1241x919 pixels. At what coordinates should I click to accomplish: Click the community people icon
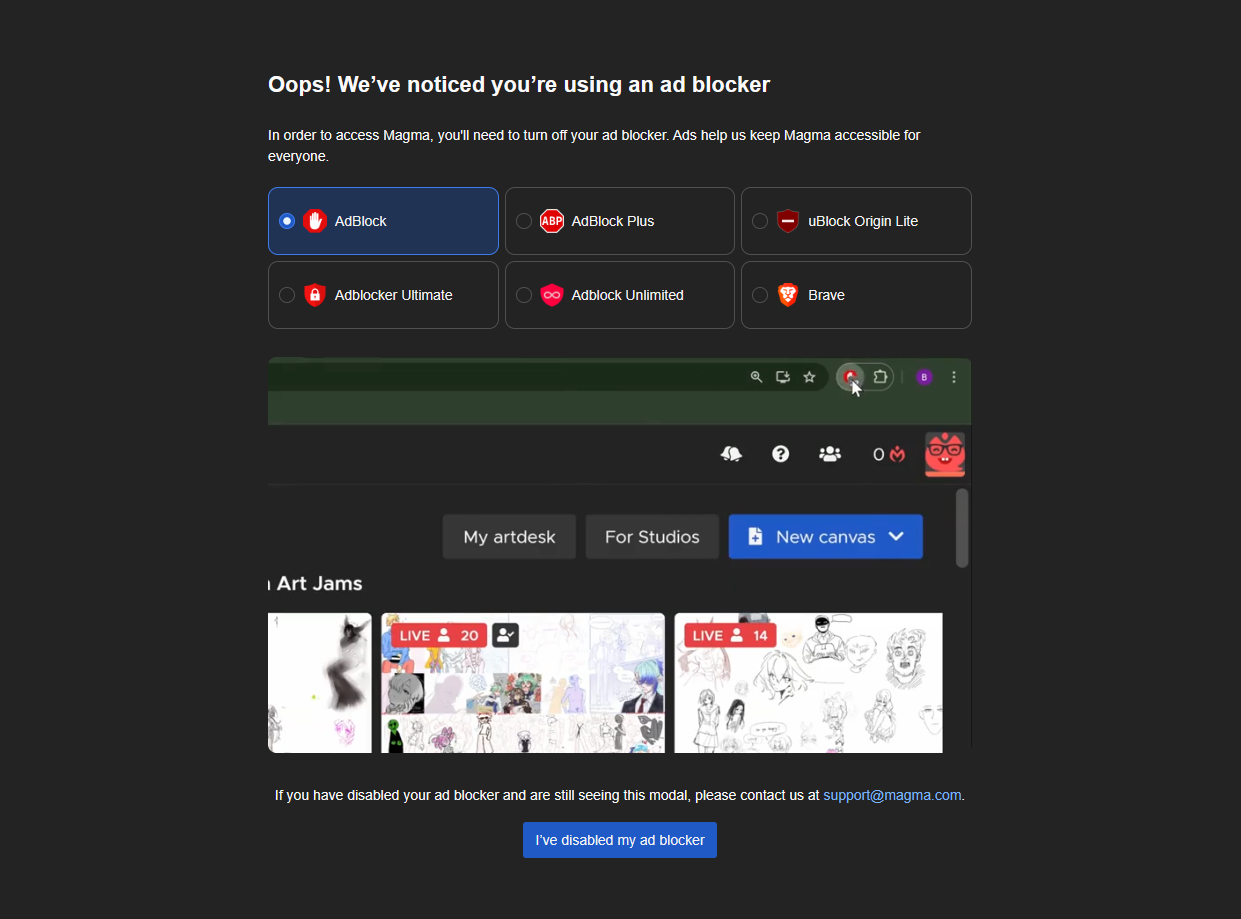tap(830, 454)
